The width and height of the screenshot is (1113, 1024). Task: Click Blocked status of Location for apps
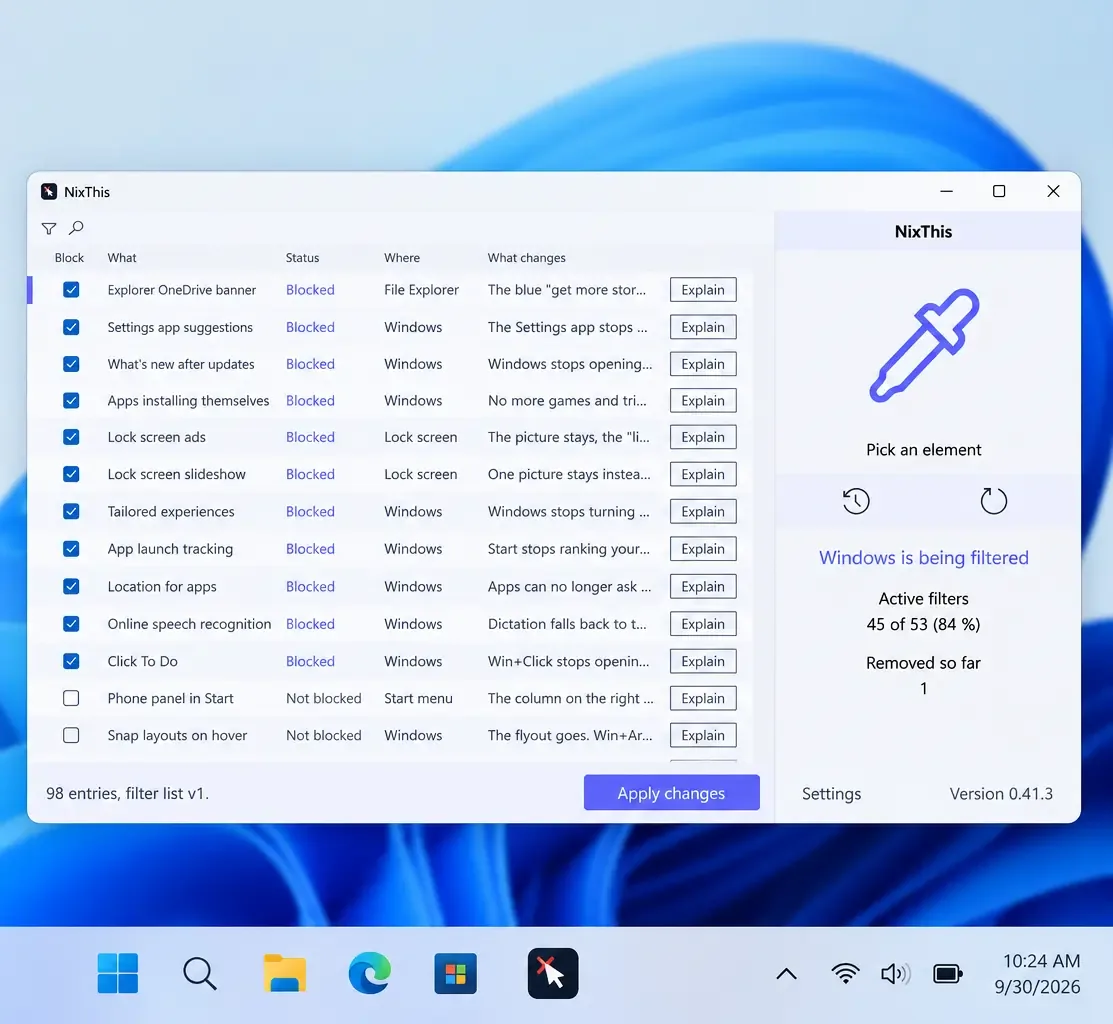[x=310, y=587]
